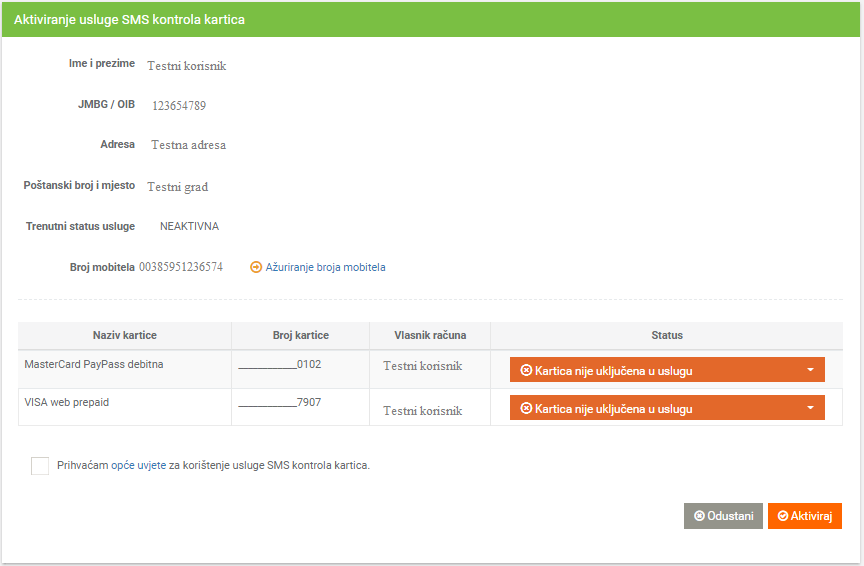
Task: Open MasterCard PayPass debitna status dropdown
Action: (x=666, y=370)
